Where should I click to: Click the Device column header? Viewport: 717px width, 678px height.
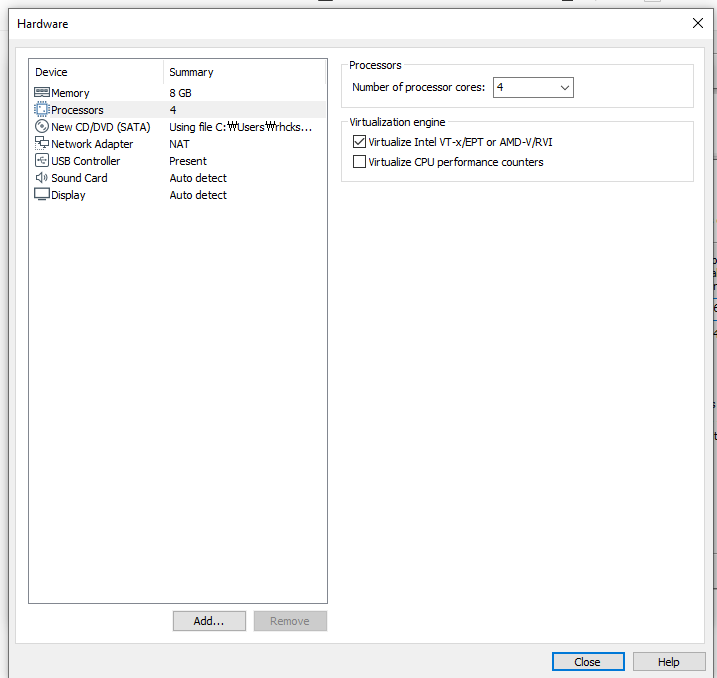[51, 72]
